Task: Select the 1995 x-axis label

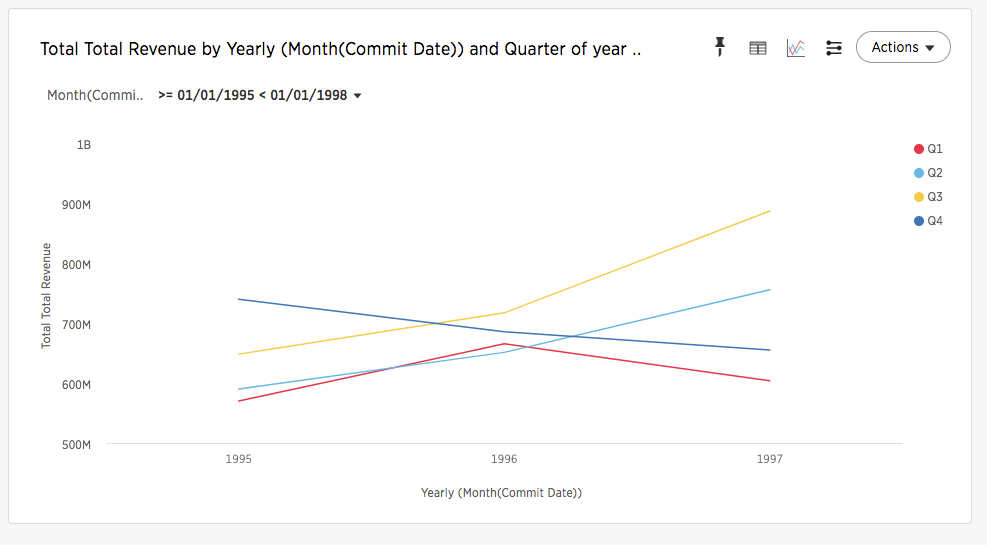Action: point(238,459)
